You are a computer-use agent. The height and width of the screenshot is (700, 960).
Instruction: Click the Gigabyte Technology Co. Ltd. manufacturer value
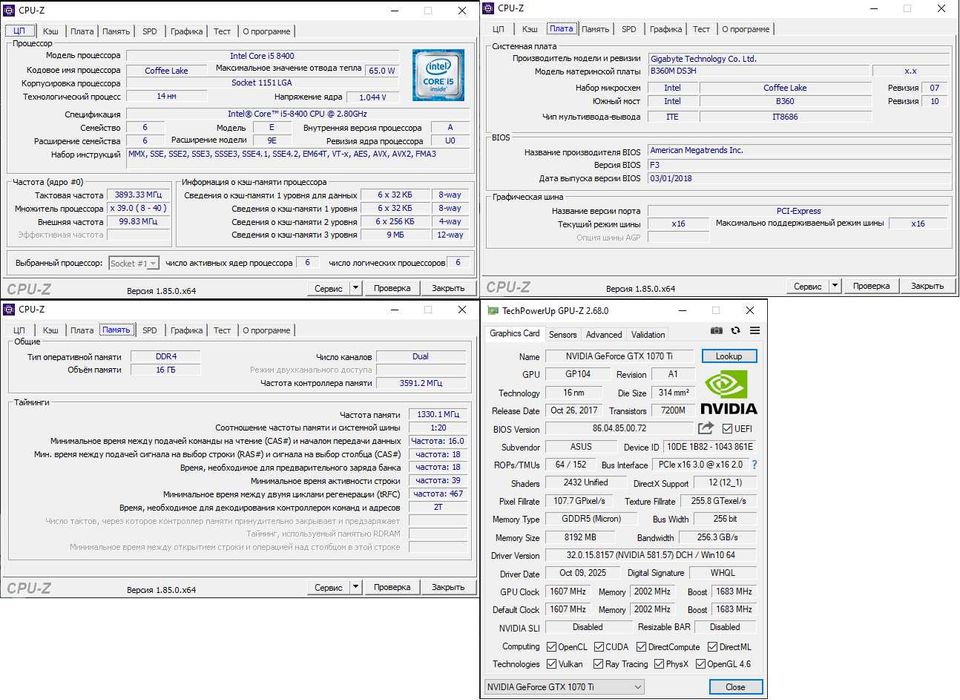point(800,59)
